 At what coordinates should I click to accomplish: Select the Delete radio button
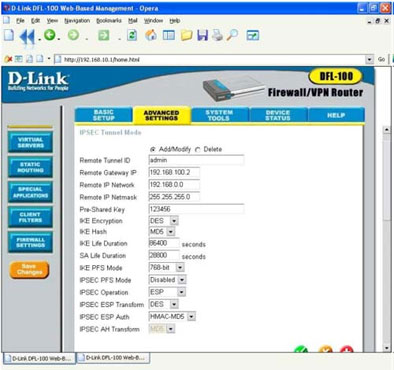coord(197,150)
